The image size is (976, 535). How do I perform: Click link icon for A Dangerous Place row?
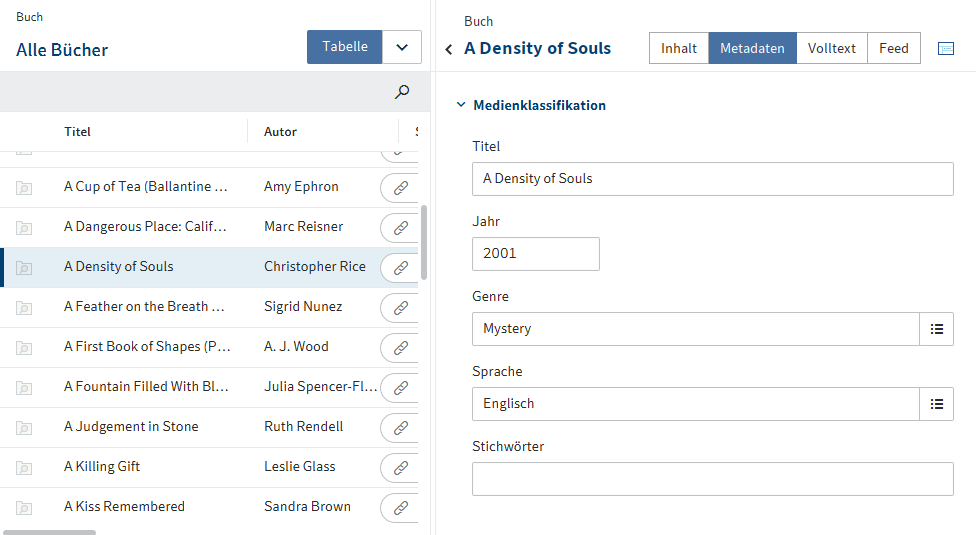click(x=400, y=228)
